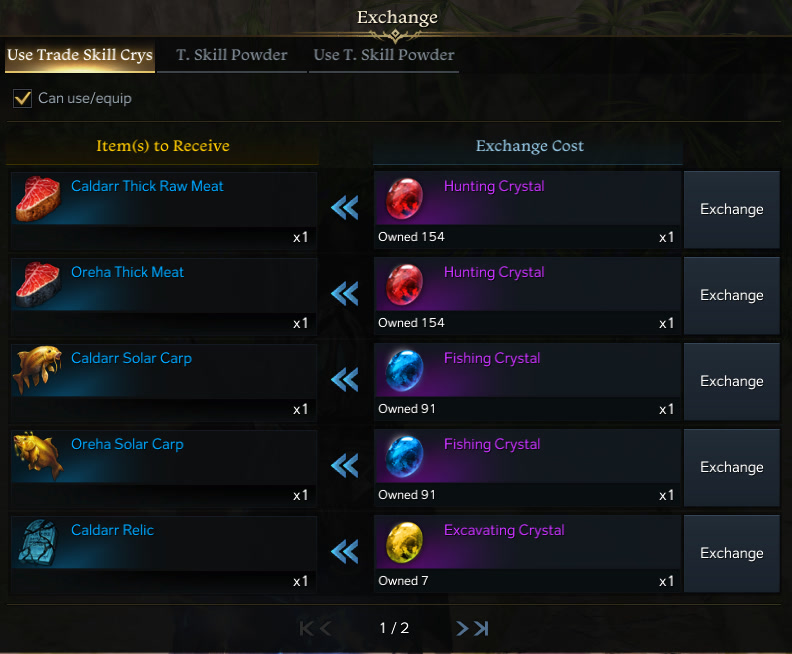Click the yellow Excavating Crystal icon
This screenshot has height=654, width=792.
click(x=404, y=542)
